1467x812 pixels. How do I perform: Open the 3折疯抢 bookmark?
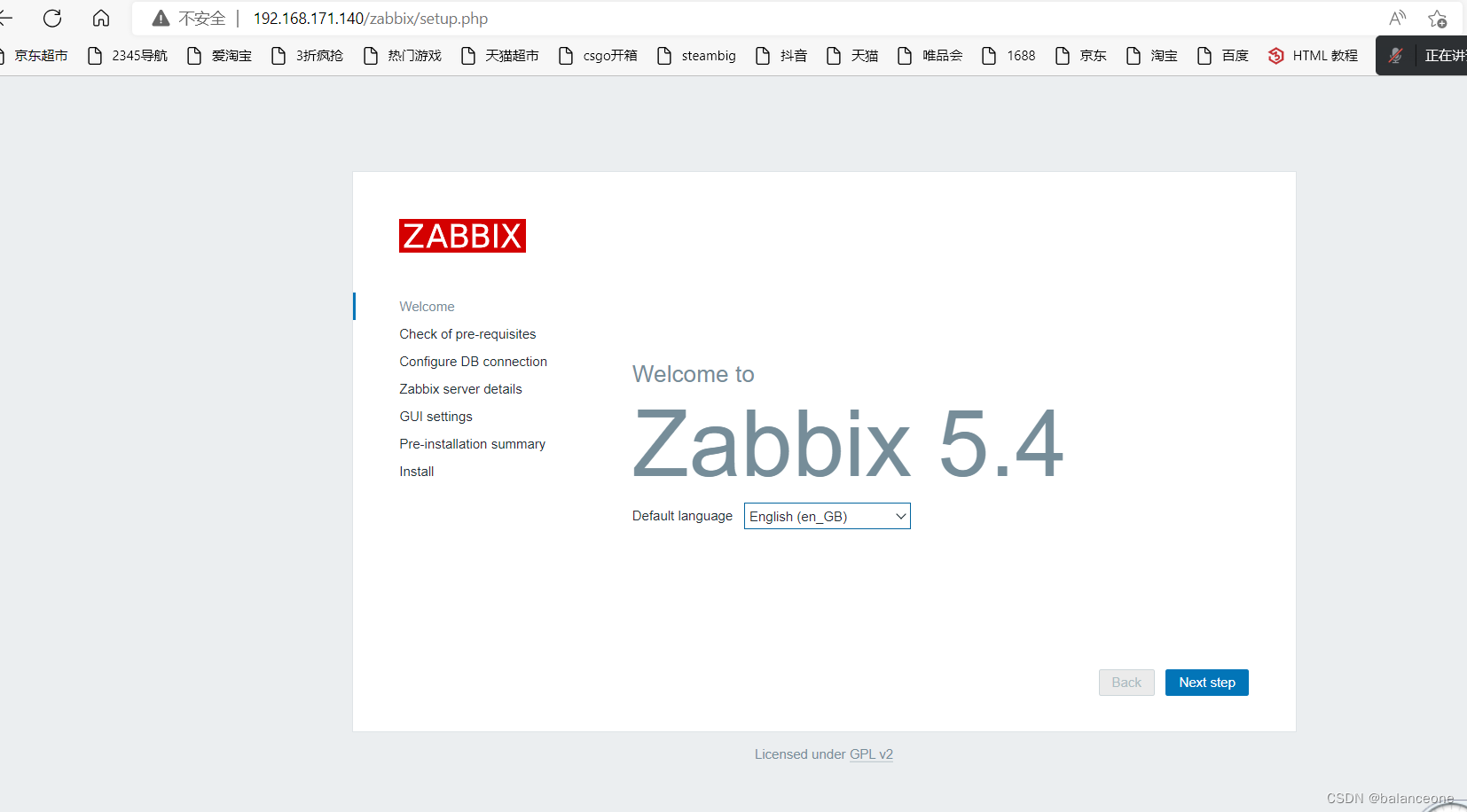click(308, 56)
